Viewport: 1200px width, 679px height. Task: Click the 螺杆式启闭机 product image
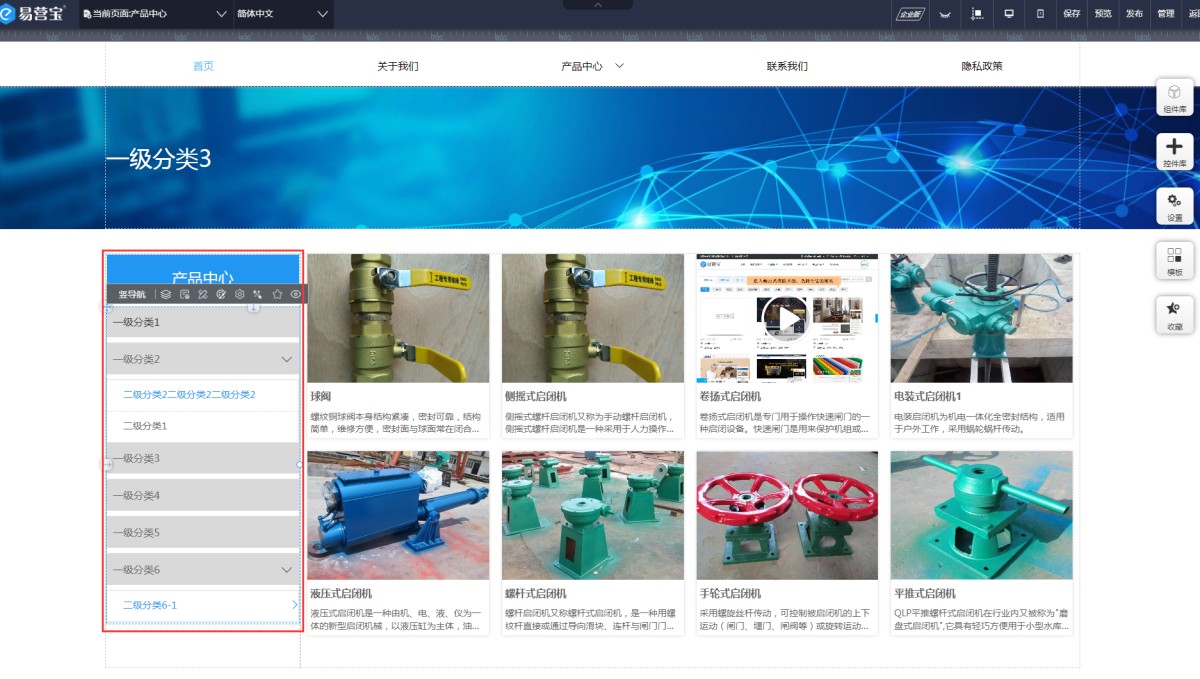pyautogui.click(x=593, y=515)
